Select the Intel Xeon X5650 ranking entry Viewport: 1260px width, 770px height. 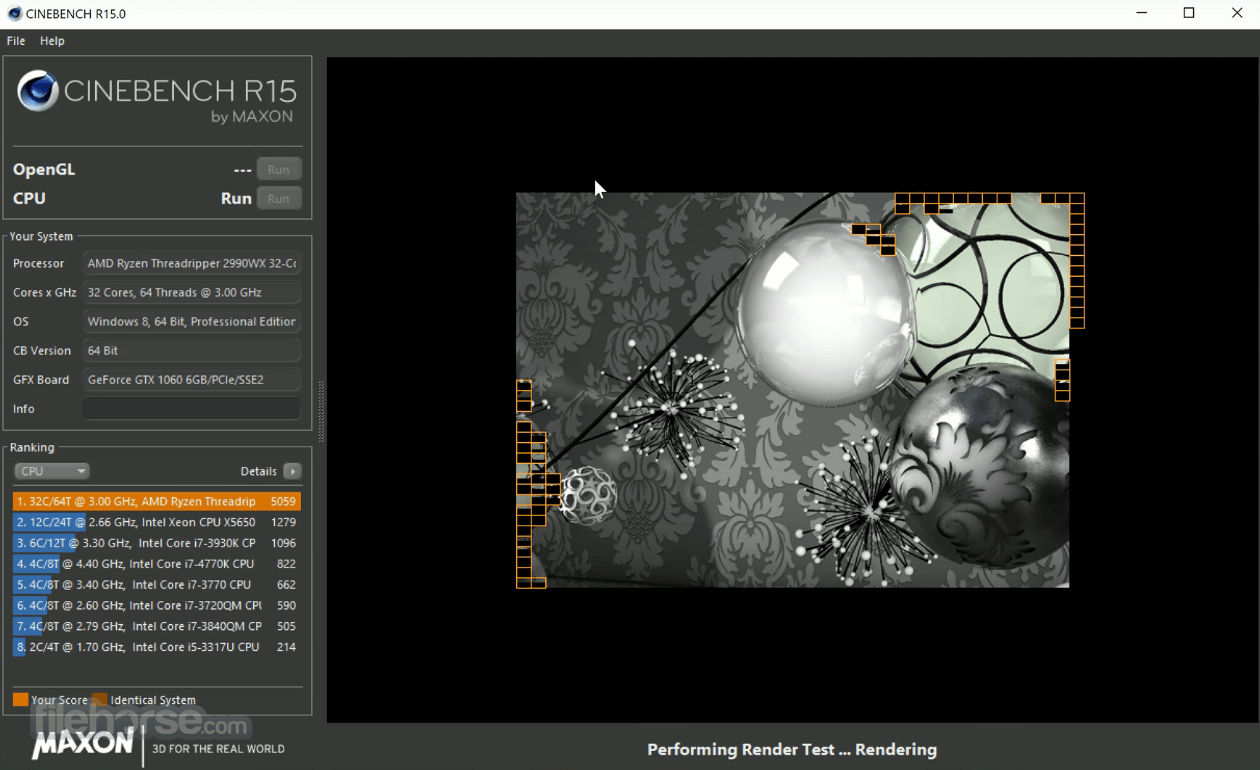(157, 522)
